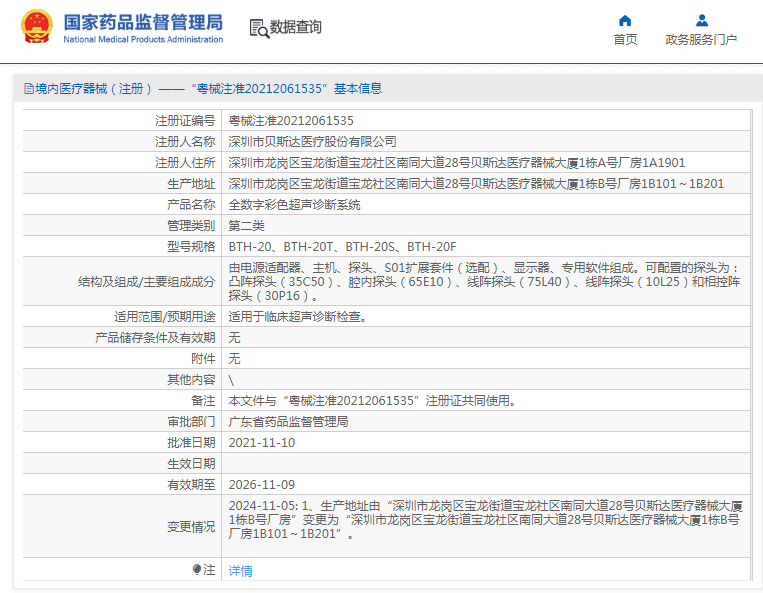Screen dimensions: 763x593
Task: Click the bullet icon beside 注
Action: point(197,569)
